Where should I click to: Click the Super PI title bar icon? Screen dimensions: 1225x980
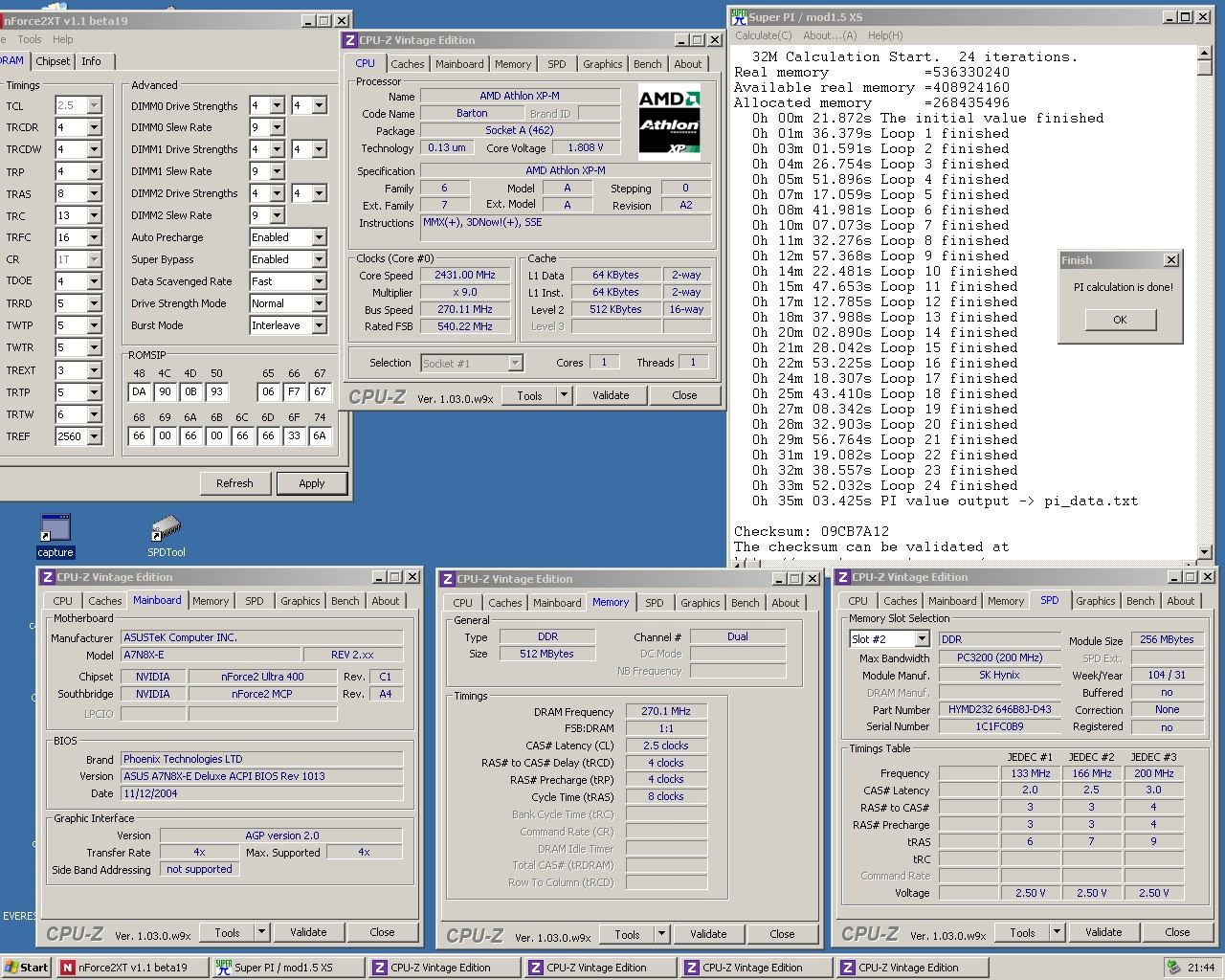pyautogui.click(x=739, y=17)
